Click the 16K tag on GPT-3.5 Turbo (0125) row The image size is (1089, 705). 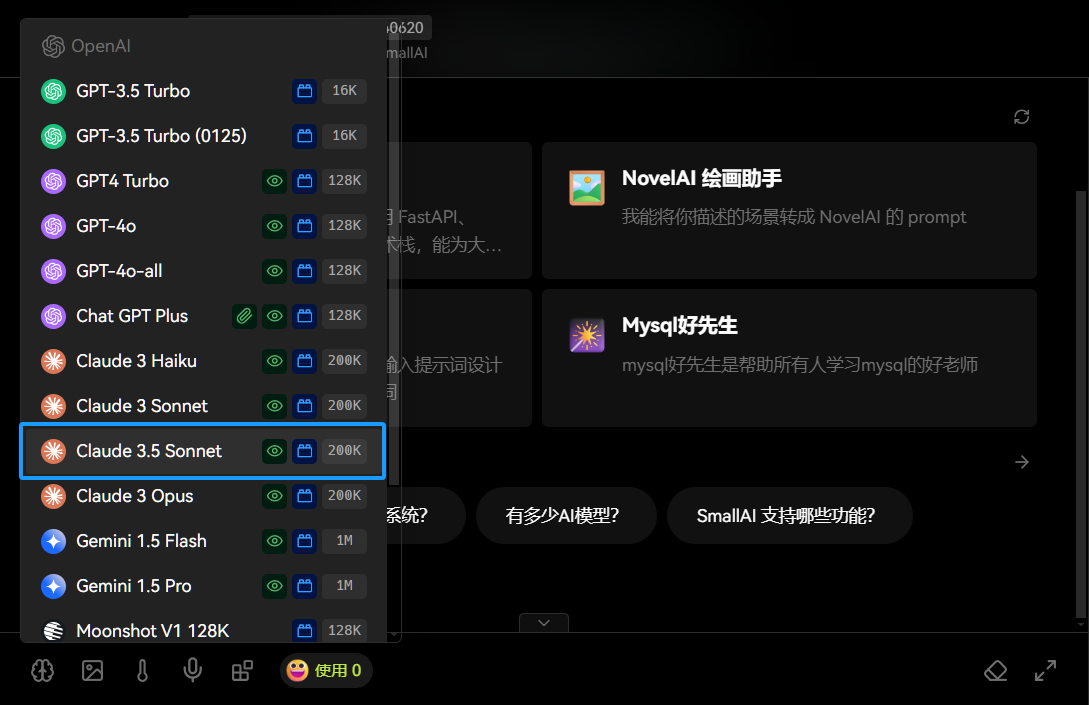344,136
